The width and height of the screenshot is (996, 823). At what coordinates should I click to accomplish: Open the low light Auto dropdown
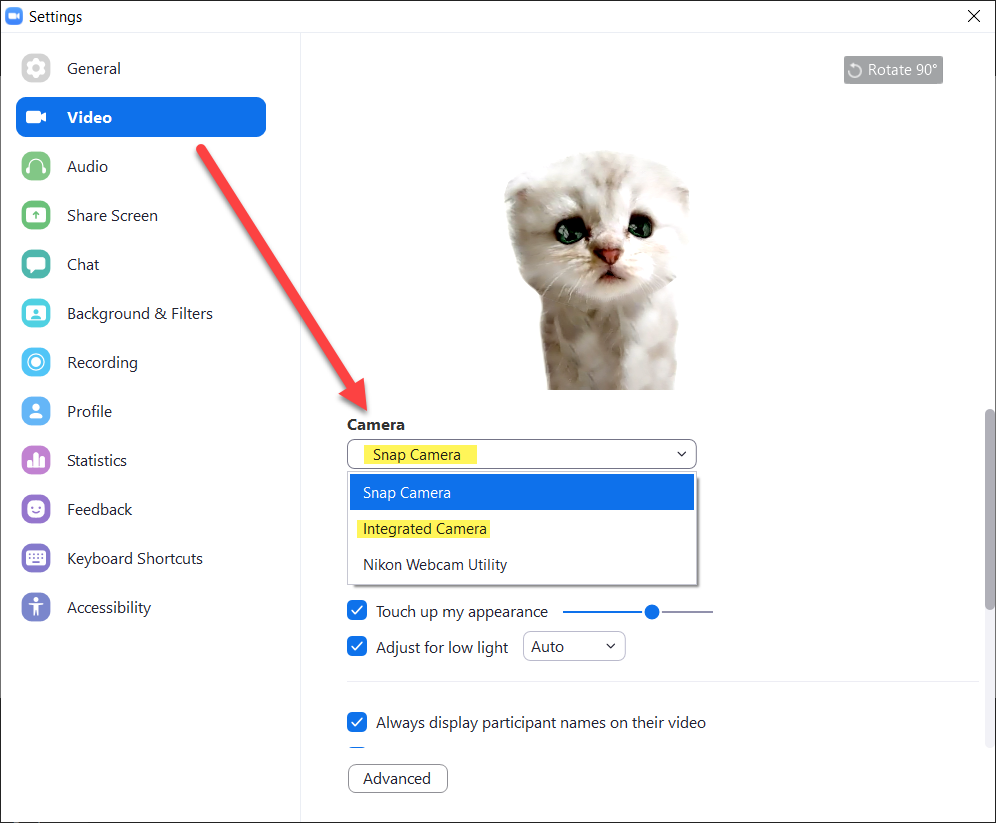point(574,647)
